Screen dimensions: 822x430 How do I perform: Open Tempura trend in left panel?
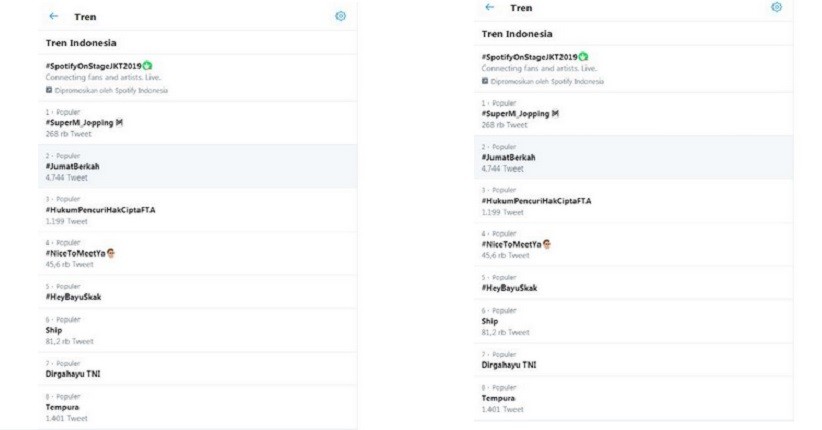pos(62,407)
